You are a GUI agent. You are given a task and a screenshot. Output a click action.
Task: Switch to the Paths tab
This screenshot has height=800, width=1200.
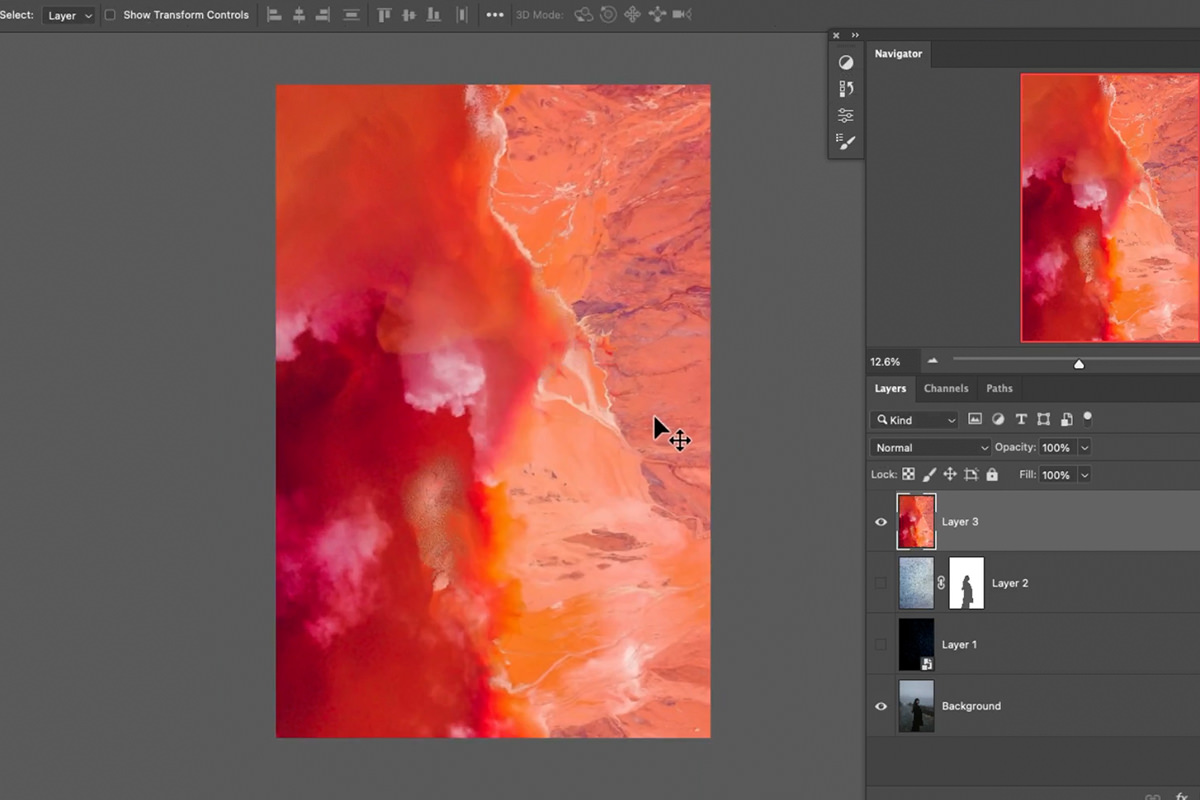pyautogui.click(x=999, y=388)
